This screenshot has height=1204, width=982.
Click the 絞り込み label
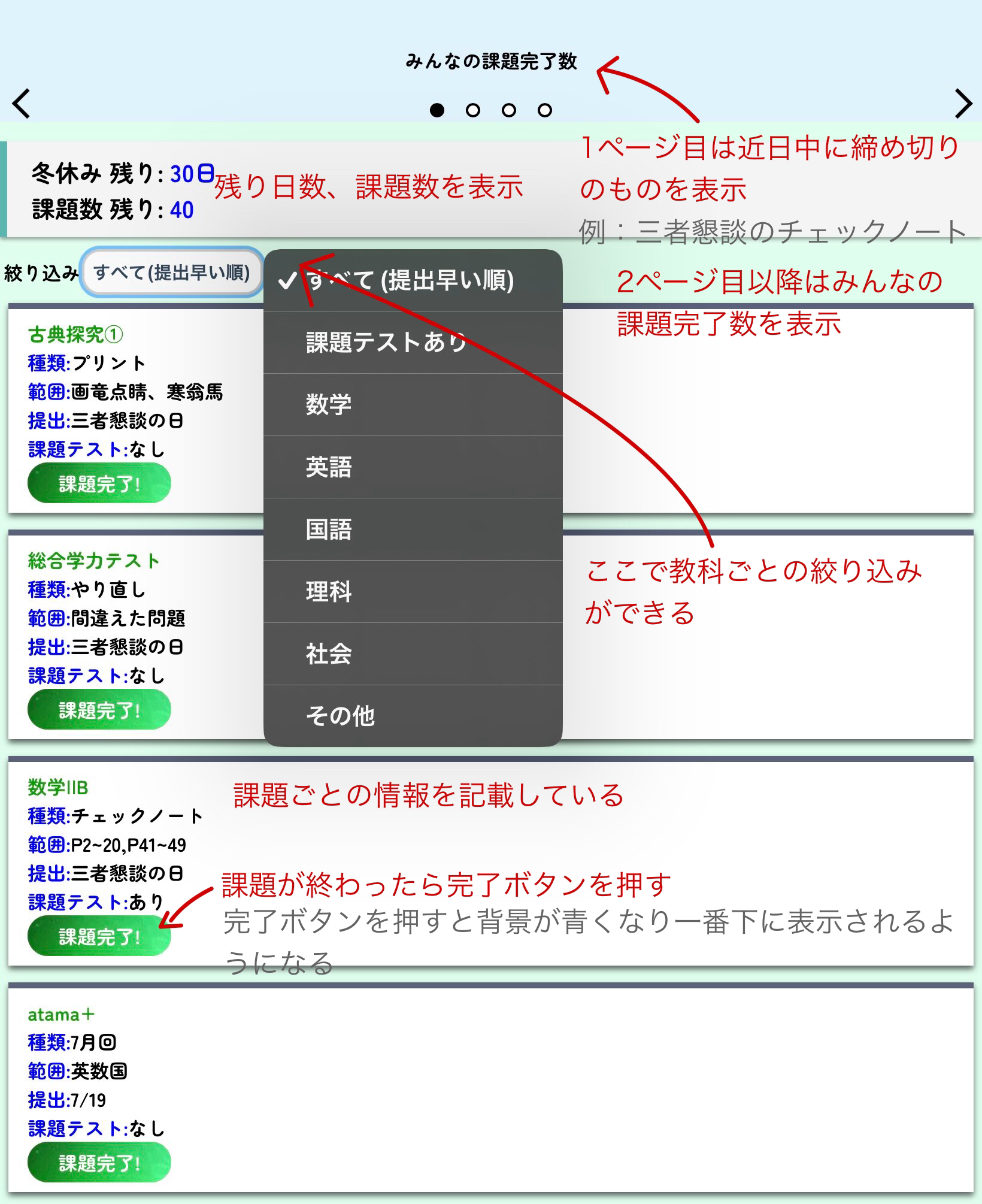point(41,273)
